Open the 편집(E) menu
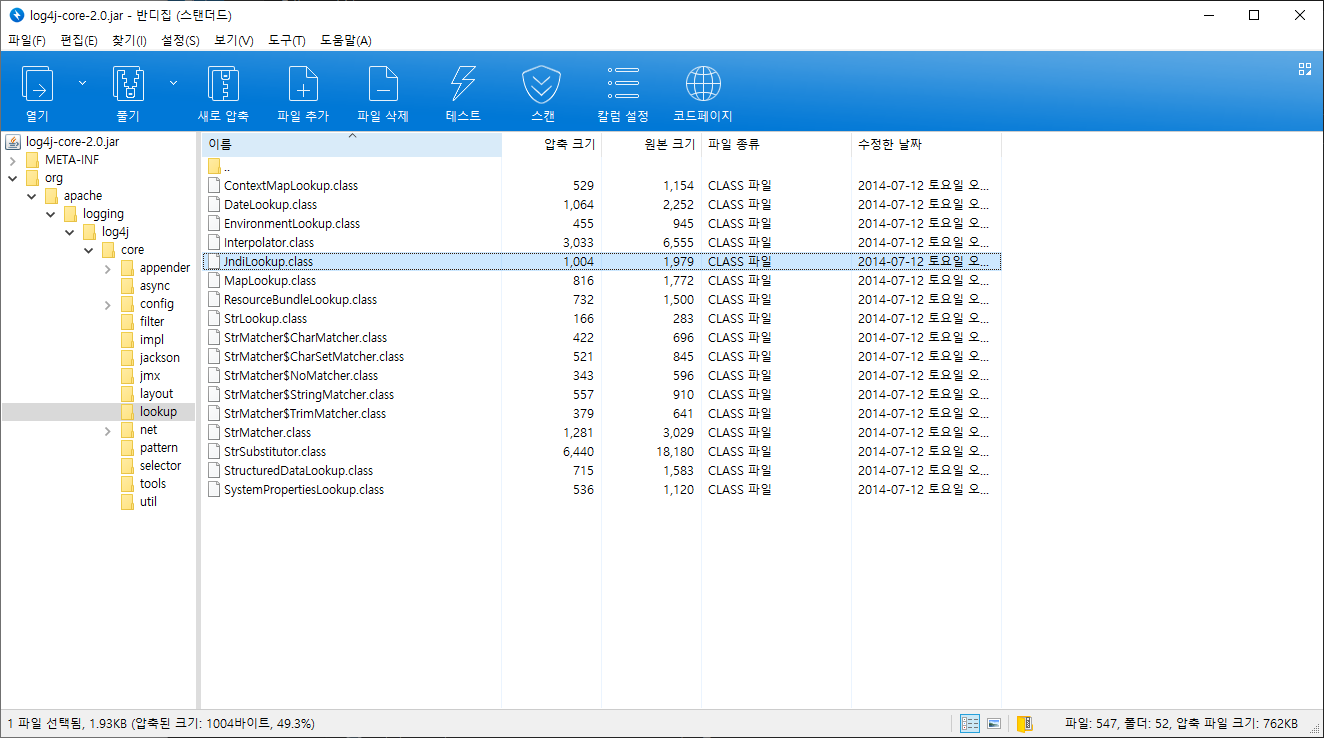Viewport: 1324px width, 738px height. 79,40
